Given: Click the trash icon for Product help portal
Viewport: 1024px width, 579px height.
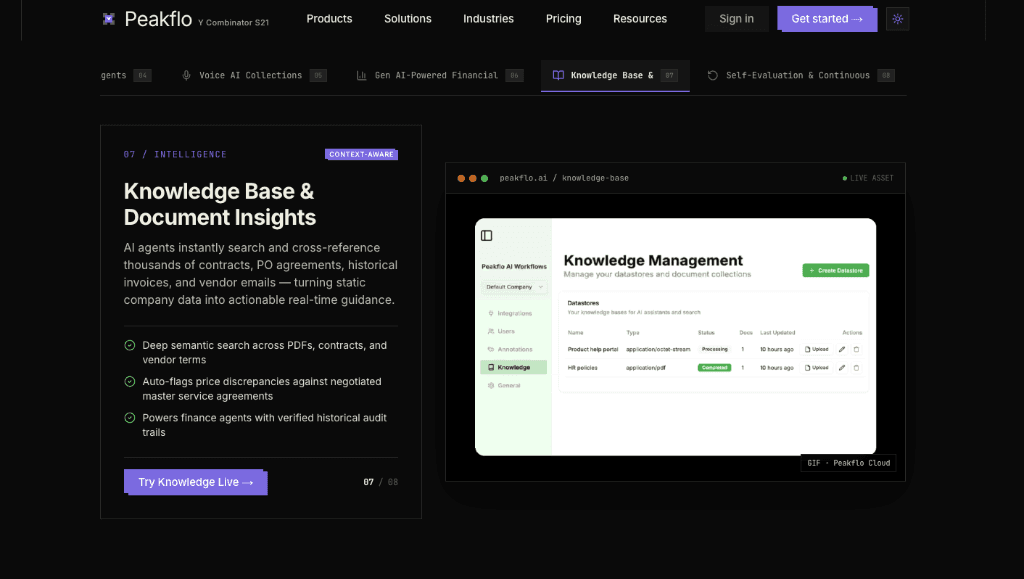Looking at the screenshot, I should [856, 349].
